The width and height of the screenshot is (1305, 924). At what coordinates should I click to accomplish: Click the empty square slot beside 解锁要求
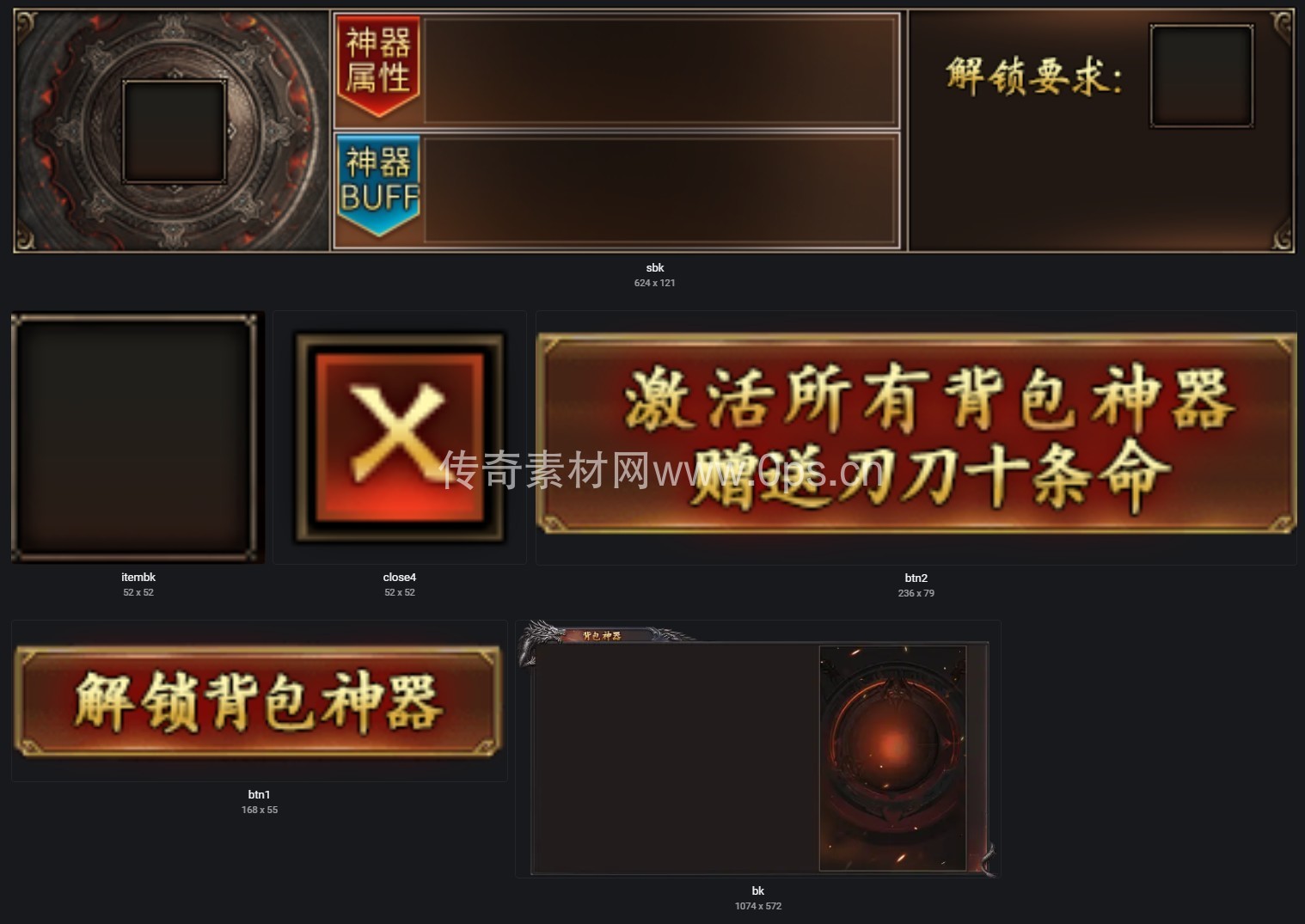[x=1201, y=76]
